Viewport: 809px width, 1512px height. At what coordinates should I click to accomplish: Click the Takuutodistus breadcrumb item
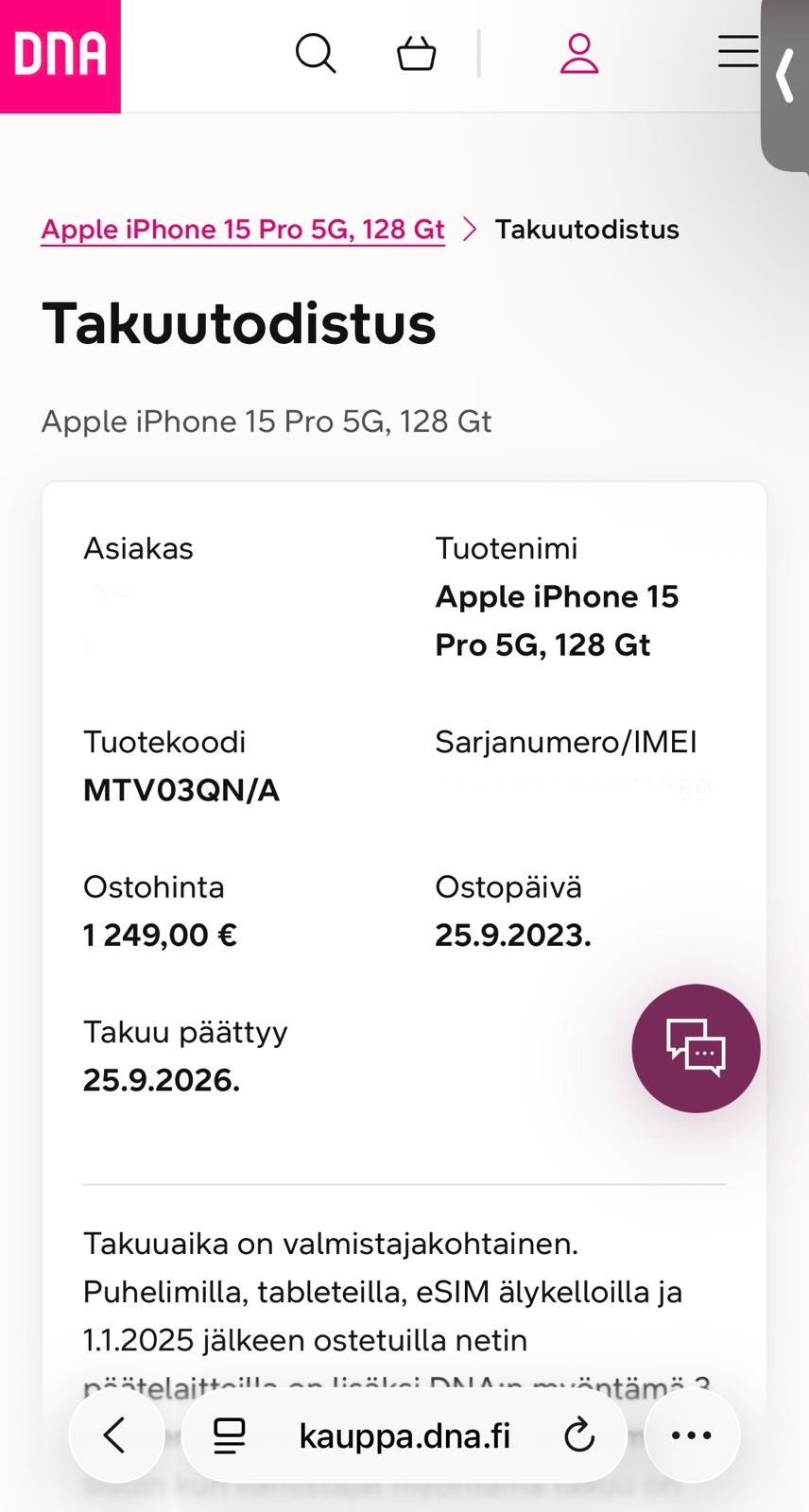tap(587, 230)
